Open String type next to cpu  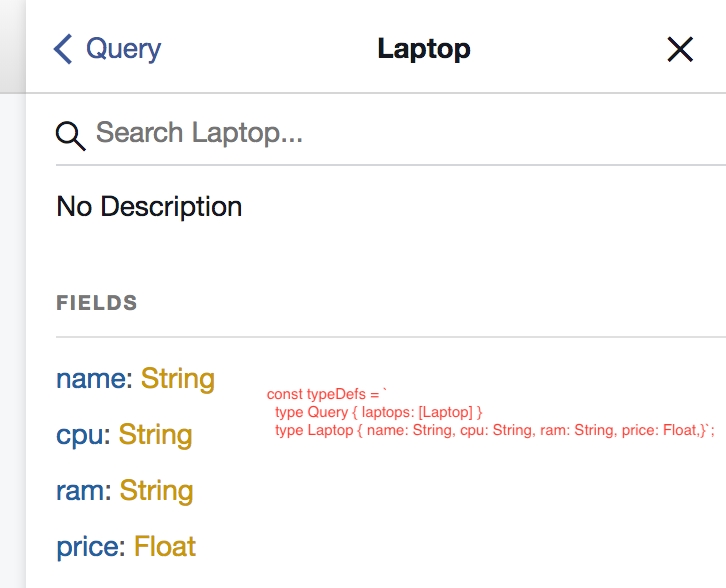155,435
